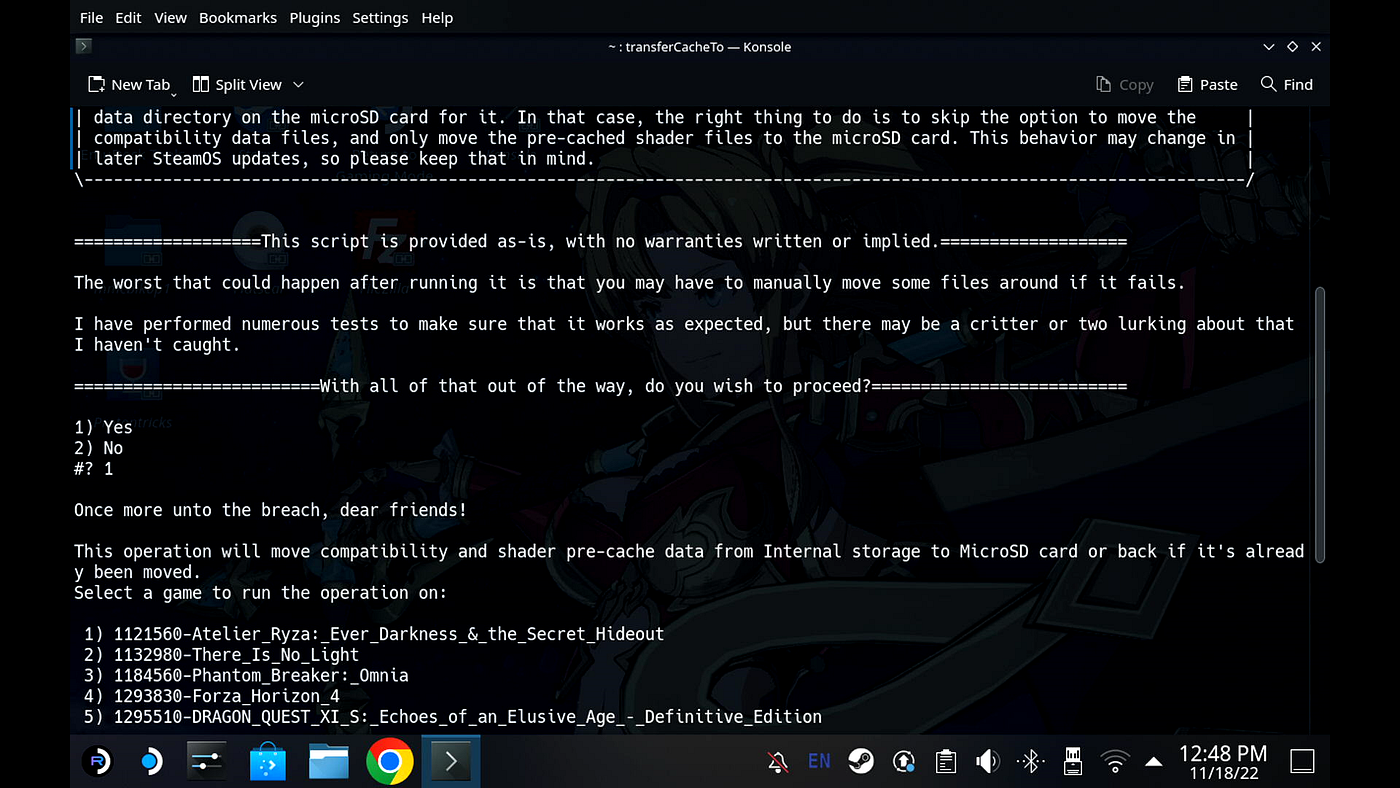Expand hidden system tray icons arrow

(x=1153, y=762)
